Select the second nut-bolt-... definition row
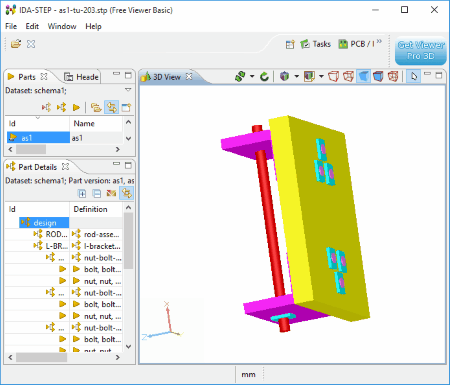The width and height of the screenshot is (450, 385). click(96, 293)
